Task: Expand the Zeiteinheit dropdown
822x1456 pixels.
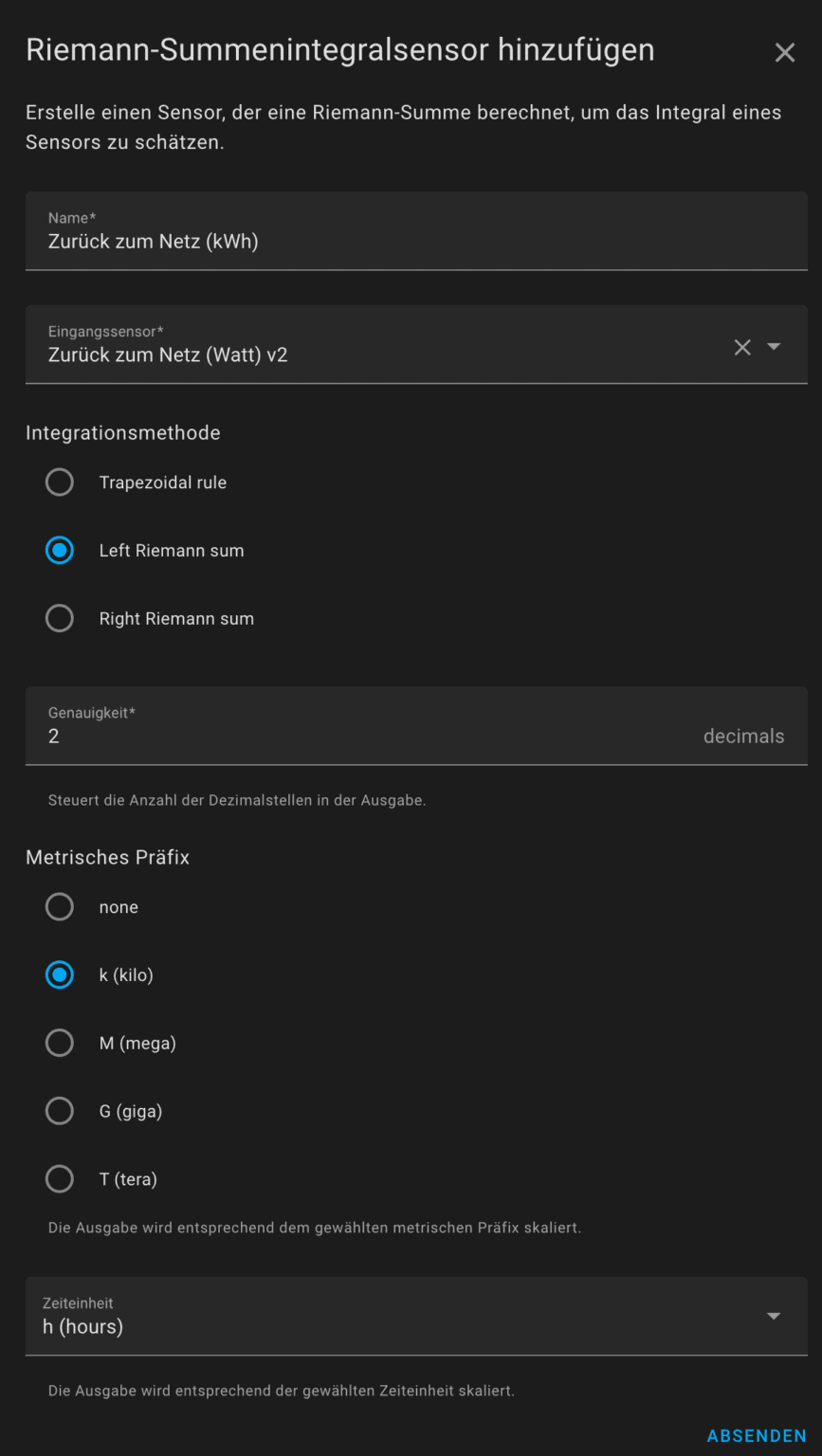Action: [773, 1316]
